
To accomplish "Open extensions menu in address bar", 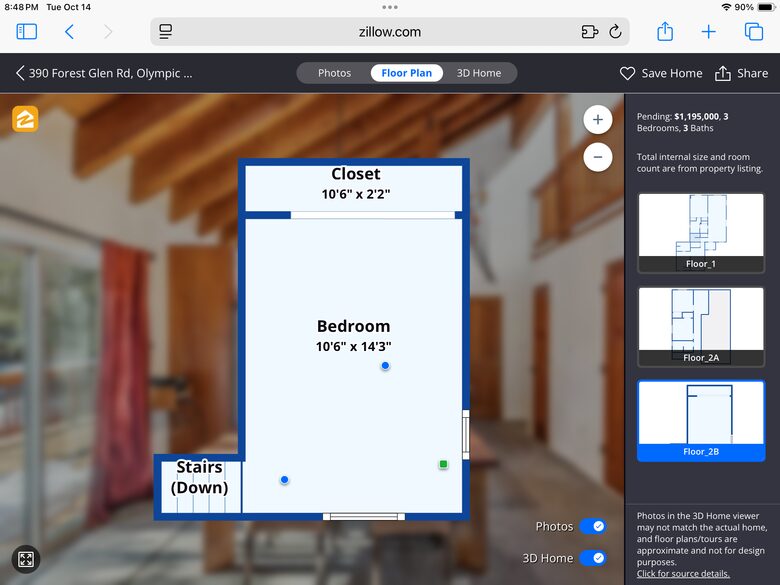I will click(589, 32).
